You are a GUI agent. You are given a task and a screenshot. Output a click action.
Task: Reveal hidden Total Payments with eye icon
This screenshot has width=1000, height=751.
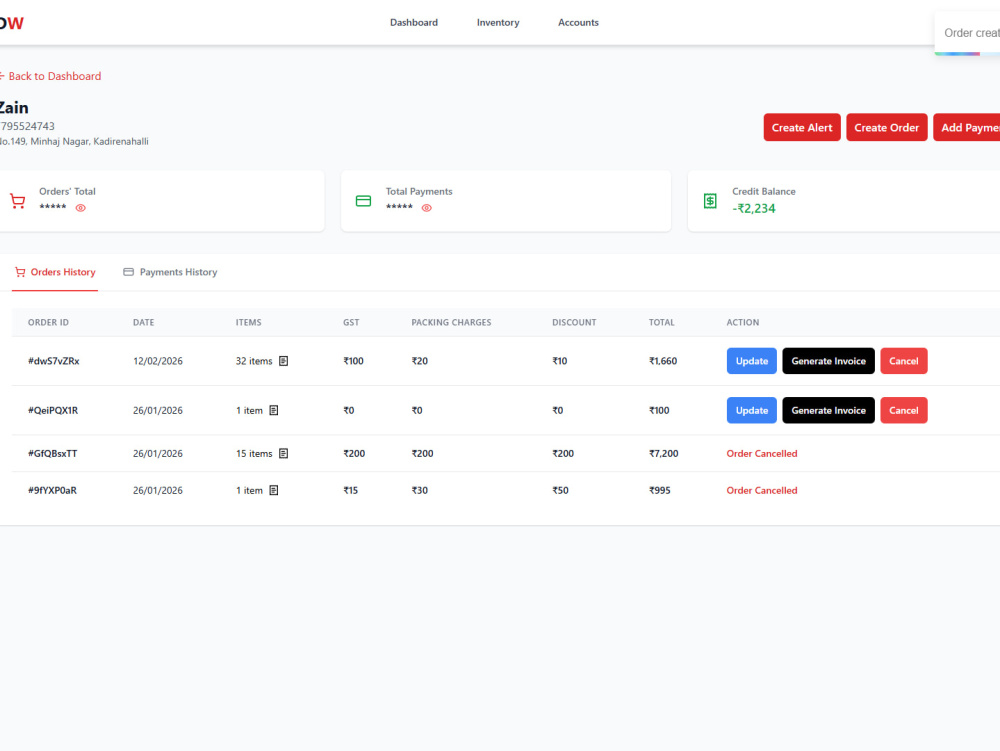[x=427, y=208]
